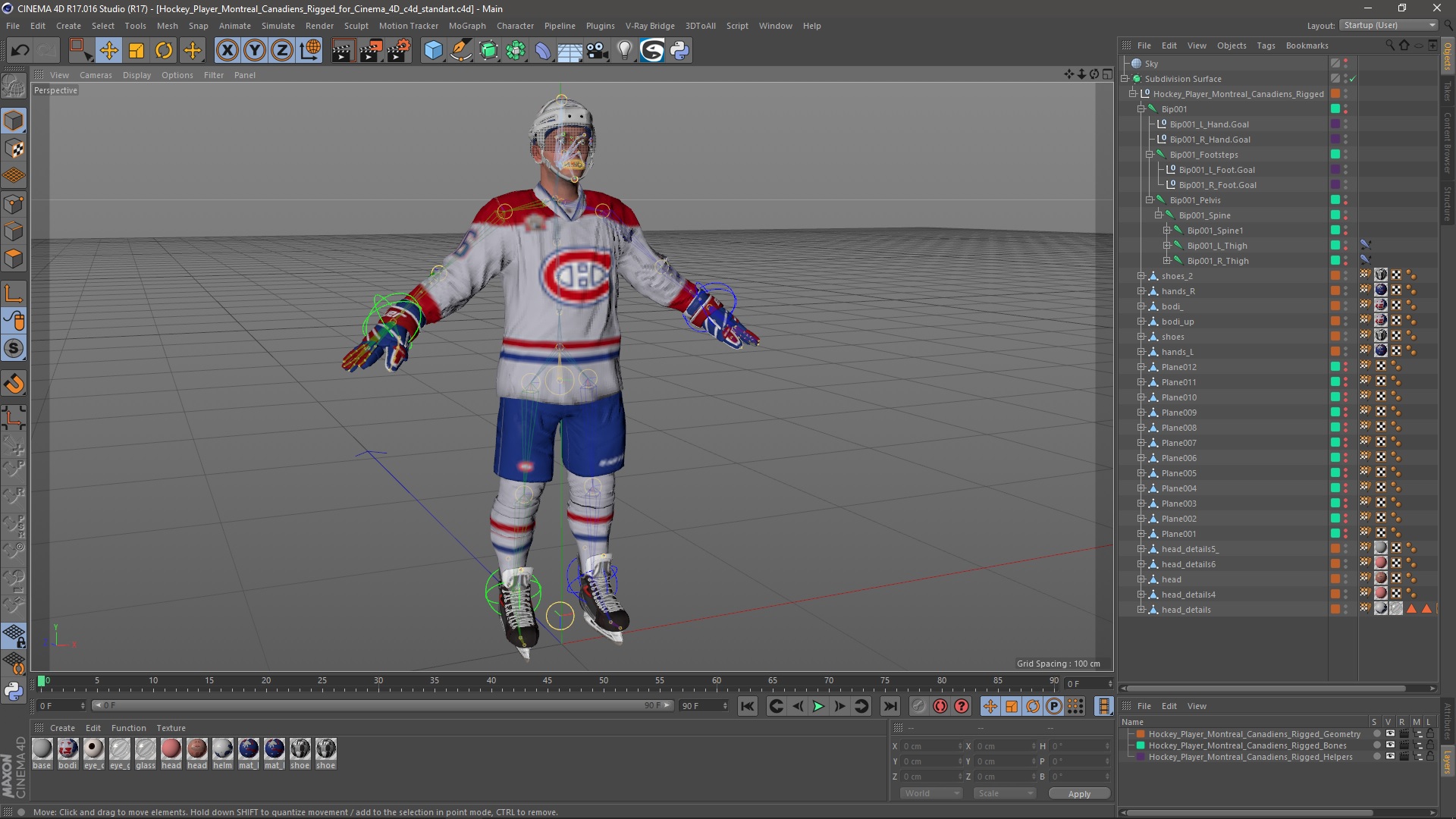Open the vertical Content Browser tab
1456x819 pixels.
click(1447, 142)
